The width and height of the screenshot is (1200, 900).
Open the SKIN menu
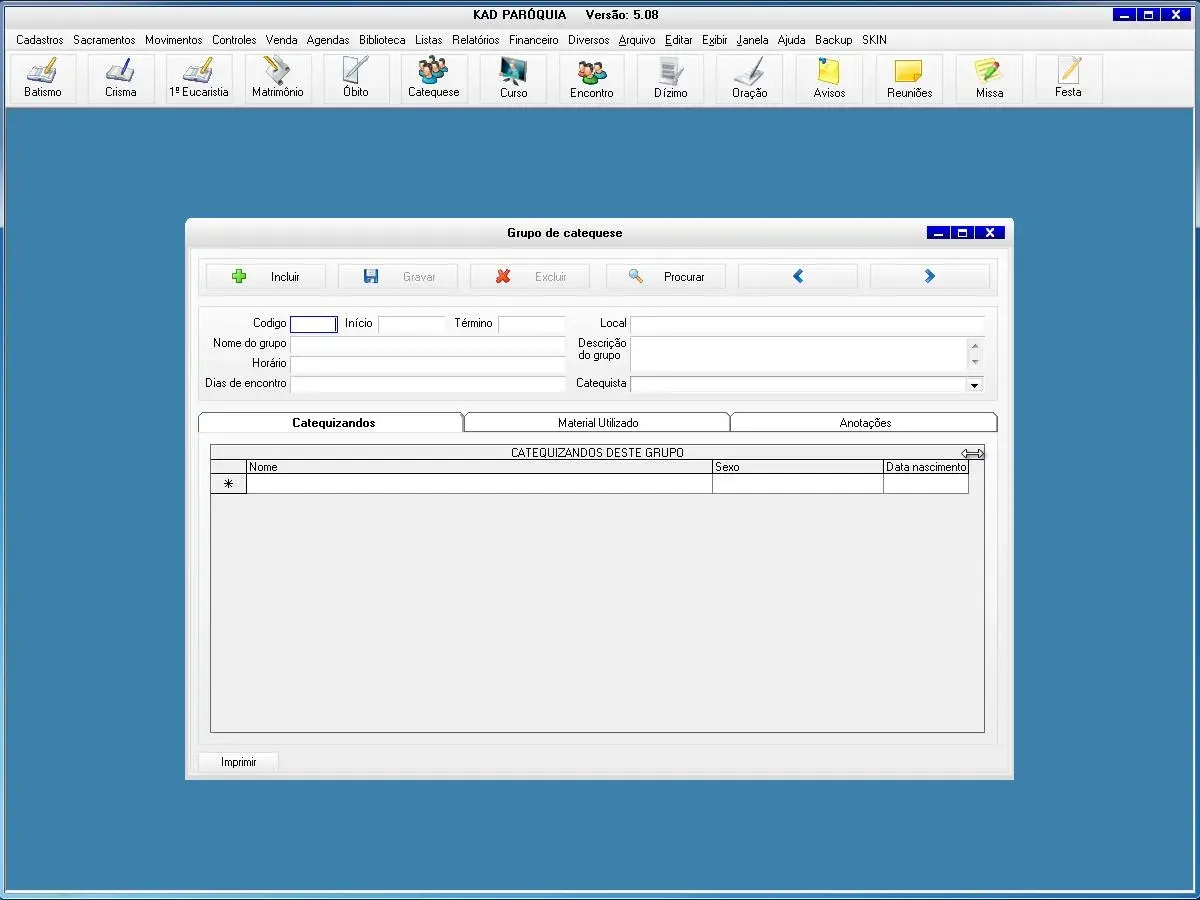coord(874,40)
